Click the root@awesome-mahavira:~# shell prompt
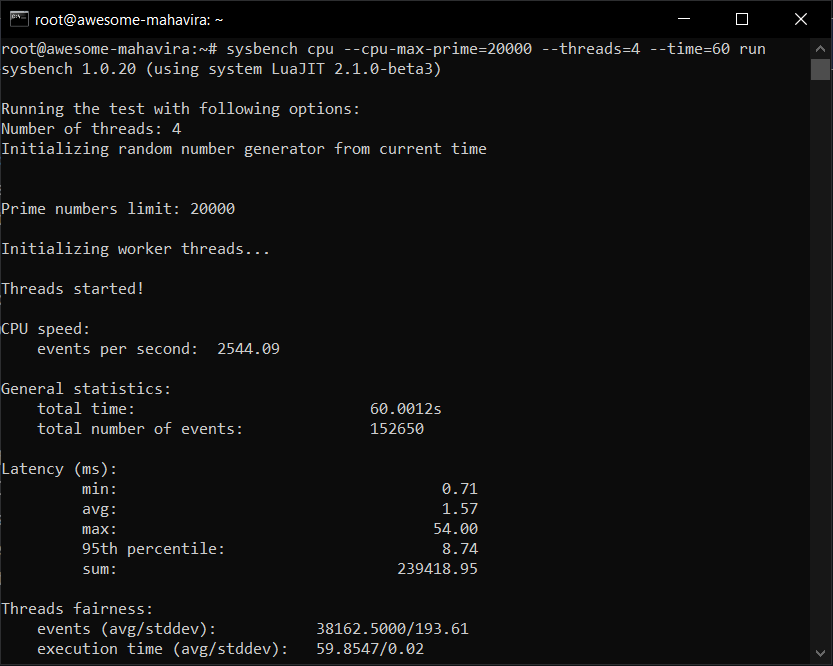833x666 pixels. [x=109, y=49]
